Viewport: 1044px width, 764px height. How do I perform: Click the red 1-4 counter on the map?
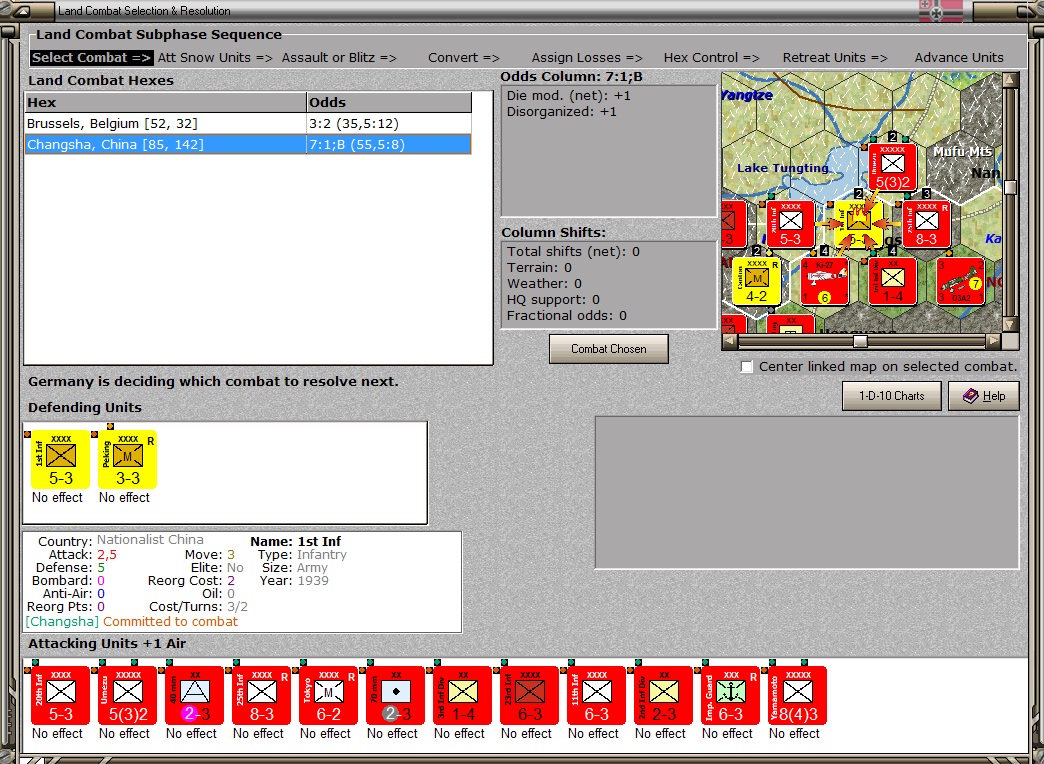pyautogui.click(x=892, y=281)
